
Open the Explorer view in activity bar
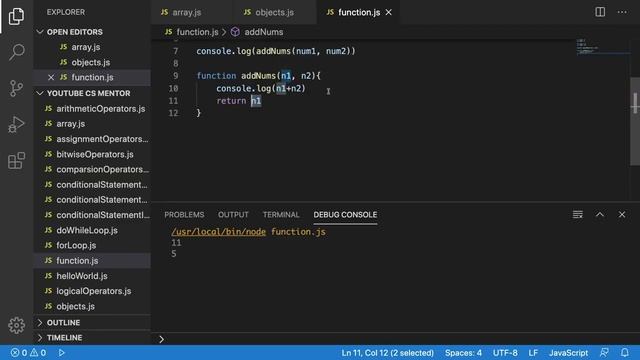pyautogui.click(x=16, y=16)
